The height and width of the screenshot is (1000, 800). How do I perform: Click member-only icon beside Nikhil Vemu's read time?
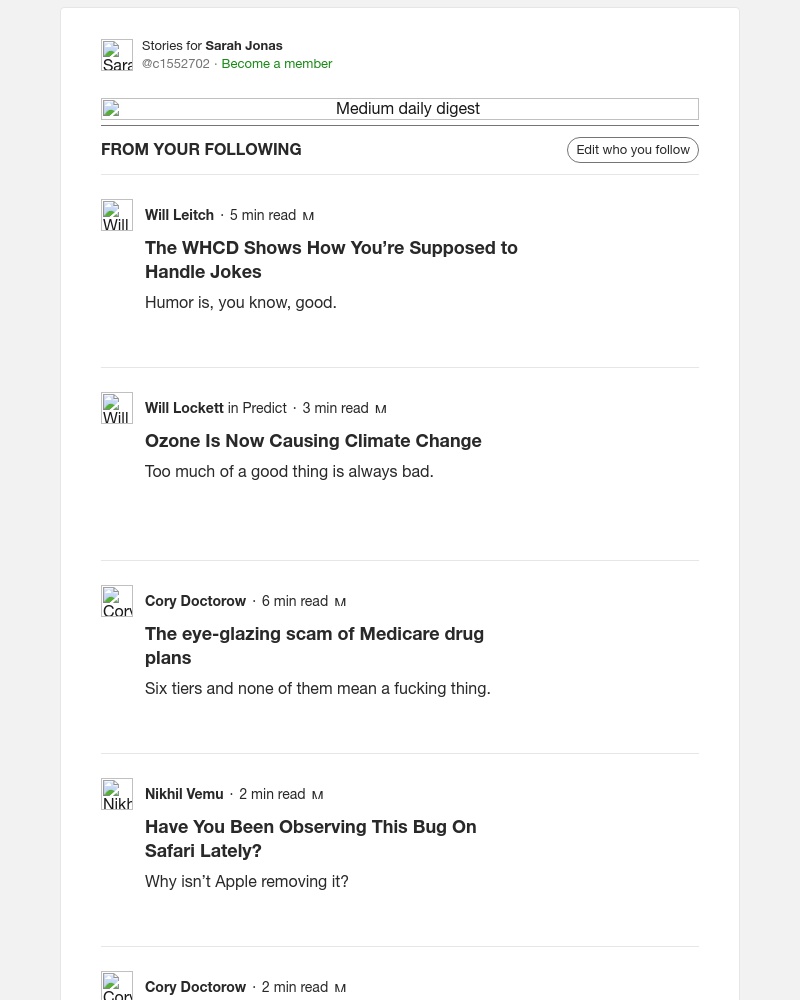318,795
